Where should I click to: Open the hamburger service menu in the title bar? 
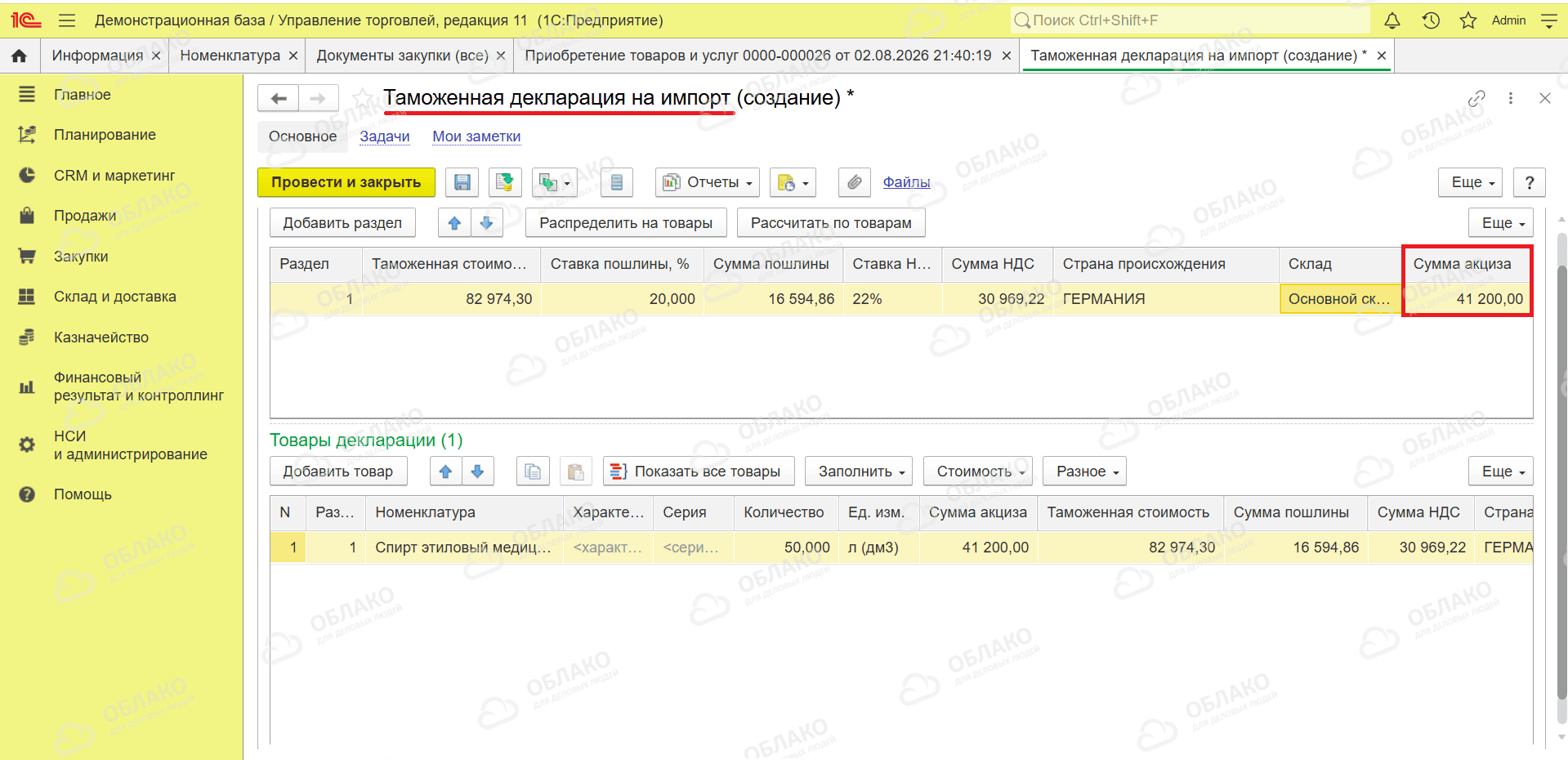[67, 20]
